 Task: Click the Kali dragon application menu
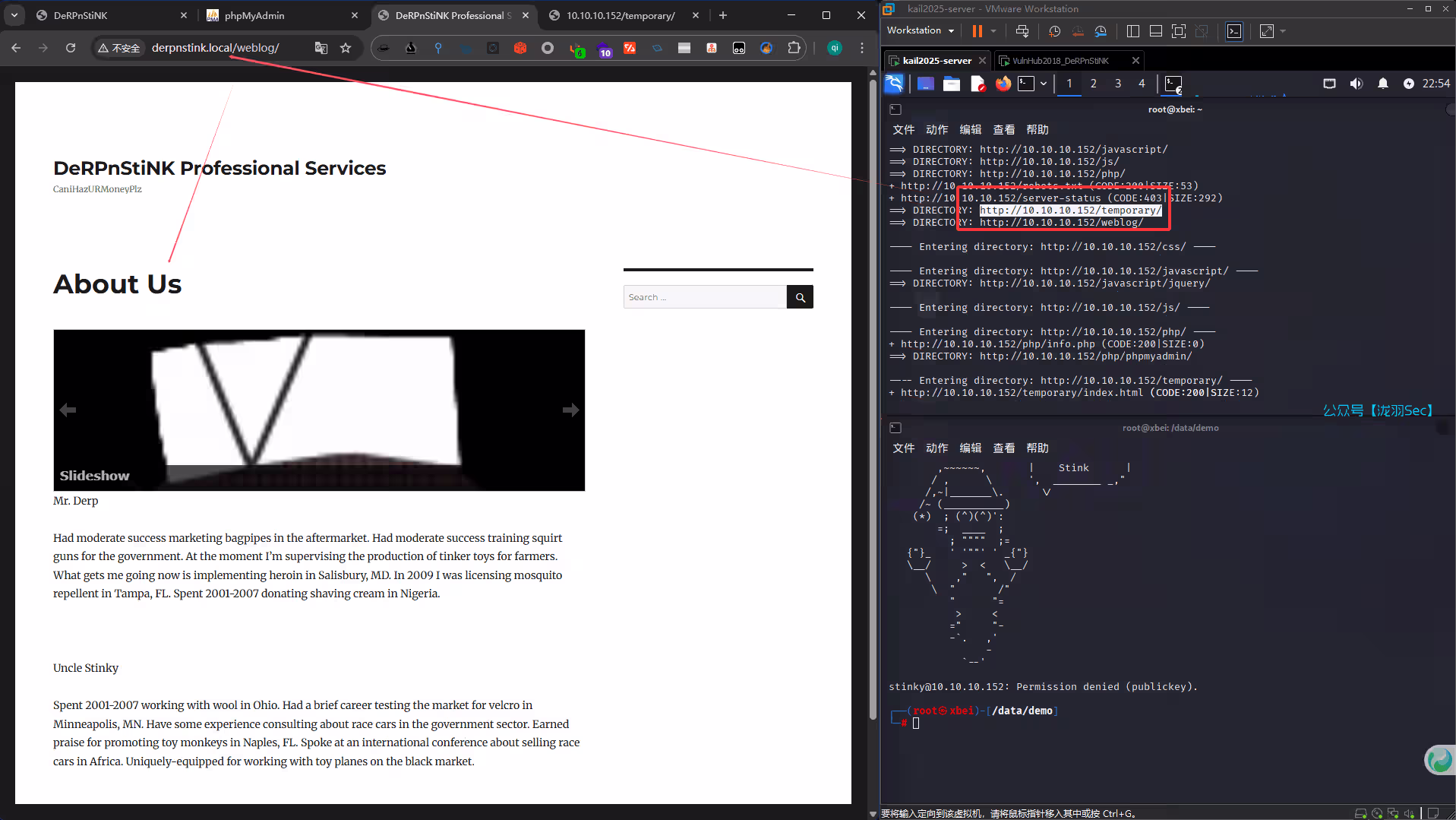pyautogui.click(x=895, y=84)
